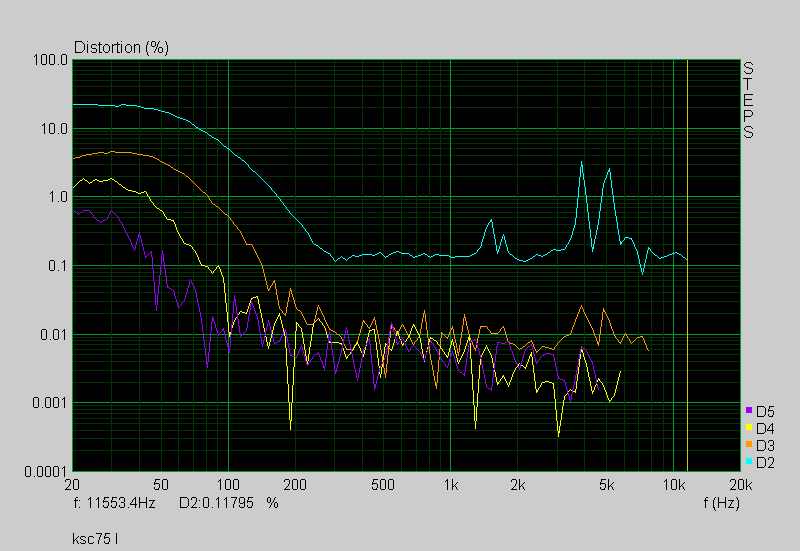Click the 0.0001 y-axis label
Image resolution: width=800 pixels, height=551 pixels.
click(46, 472)
